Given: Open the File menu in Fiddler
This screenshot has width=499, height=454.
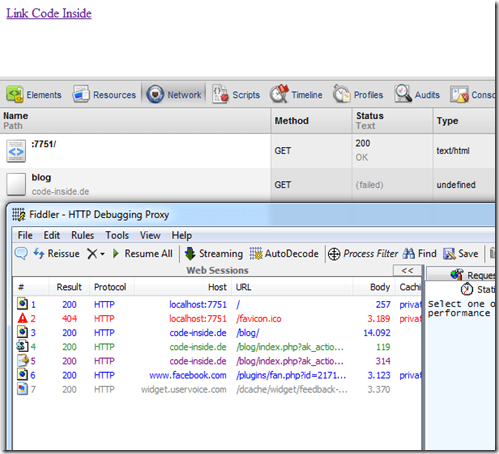Looking at the screenshot, I should 25,235.
